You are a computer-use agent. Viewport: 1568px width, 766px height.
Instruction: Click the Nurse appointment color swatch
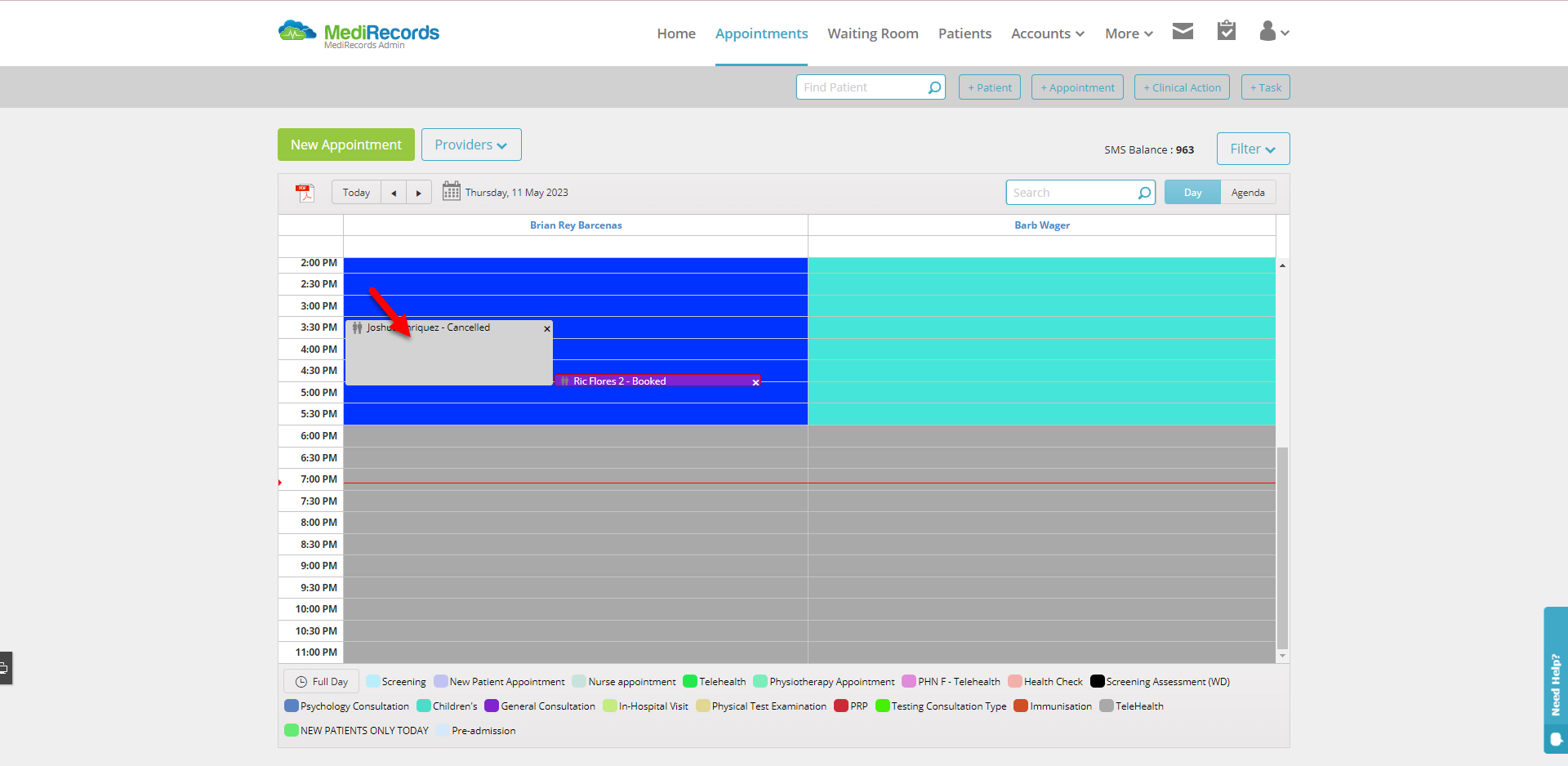(579, 681)
